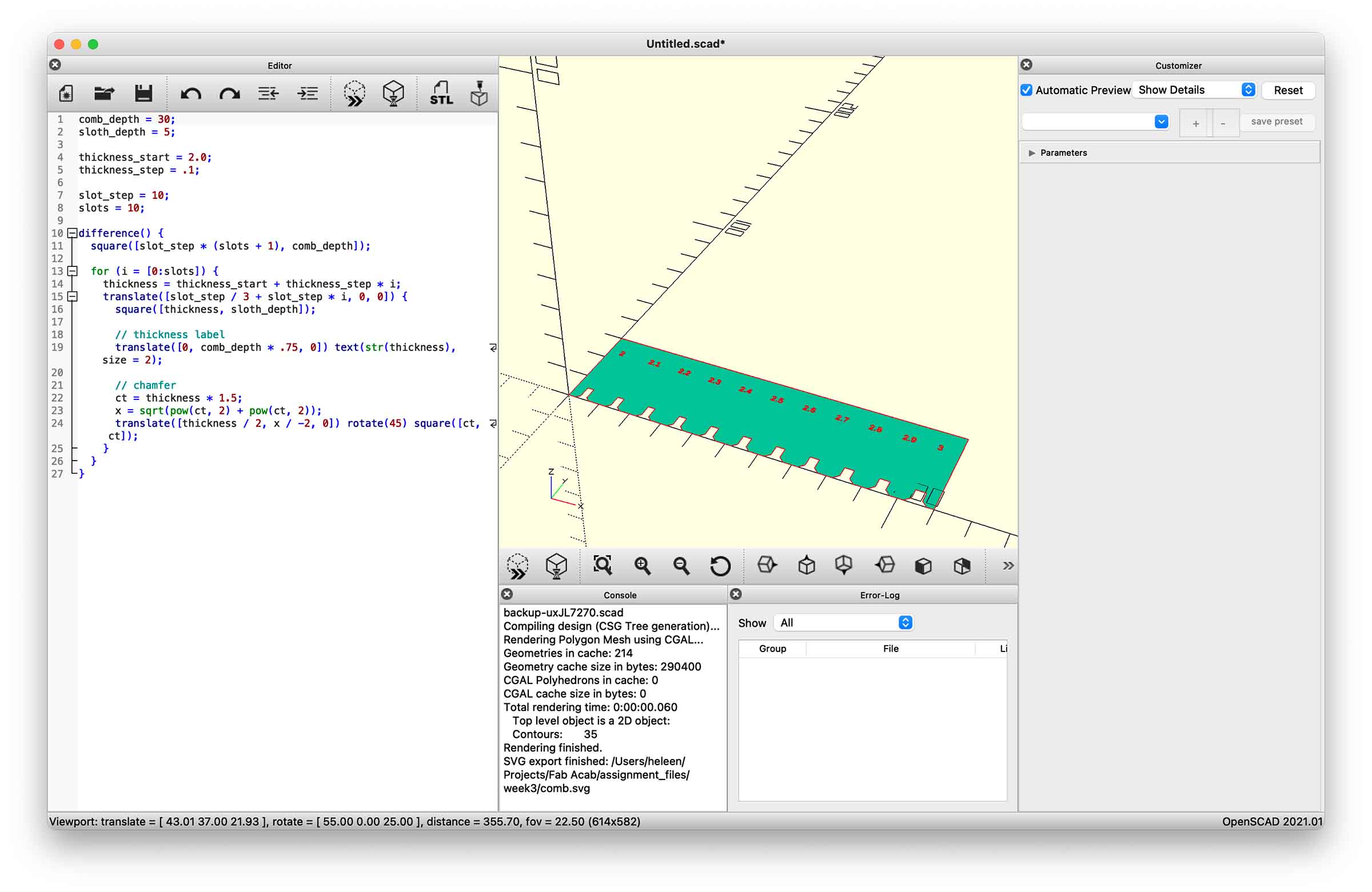
Task: Export design as STL
Action: click(x=441, y=93)
